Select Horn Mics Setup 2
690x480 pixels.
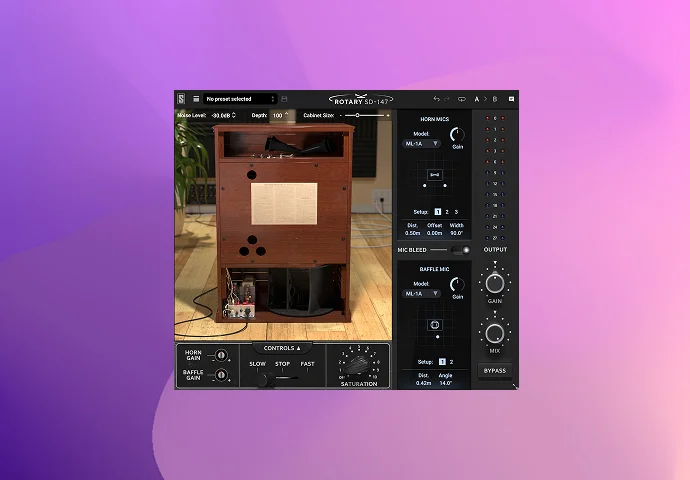447,212
